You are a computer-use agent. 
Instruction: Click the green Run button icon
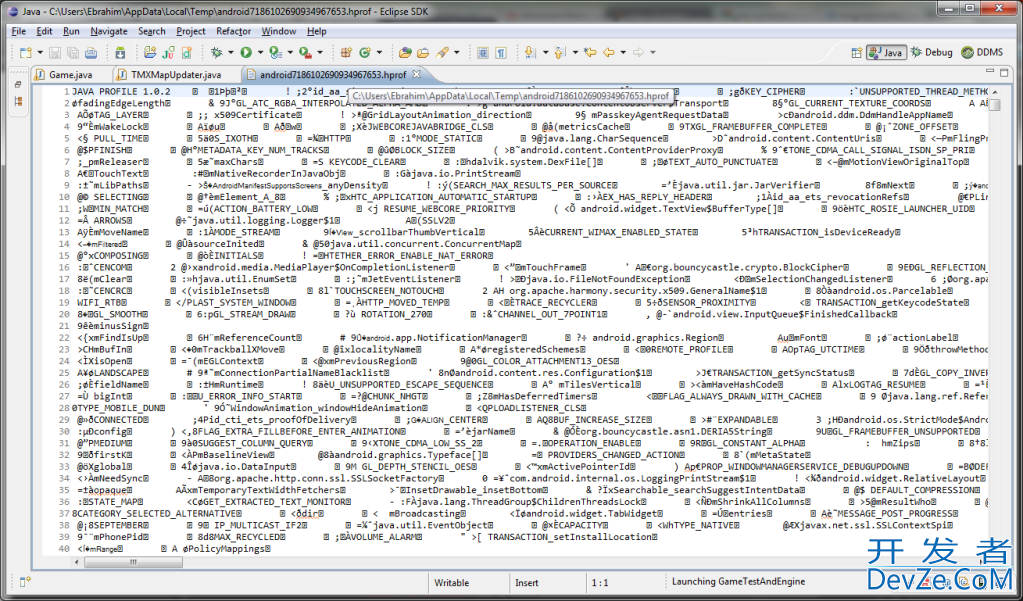245,52
